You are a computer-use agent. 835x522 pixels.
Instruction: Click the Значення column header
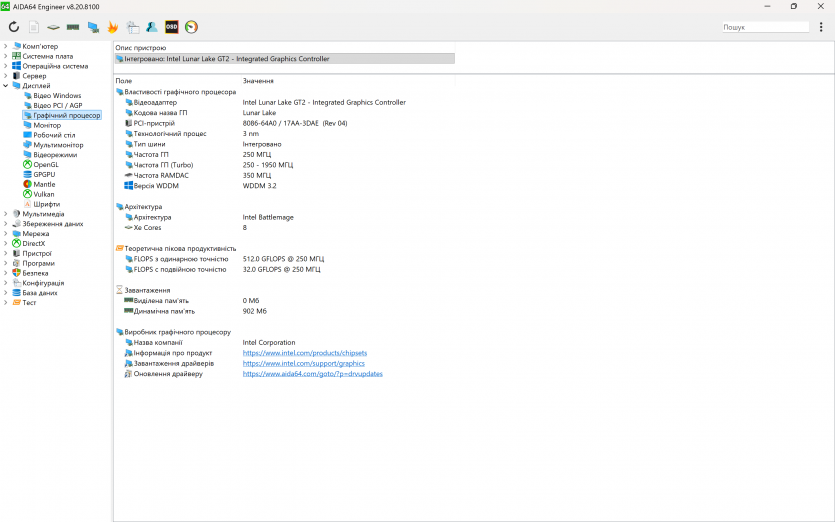pyautogui.click(x=258, y=81)
